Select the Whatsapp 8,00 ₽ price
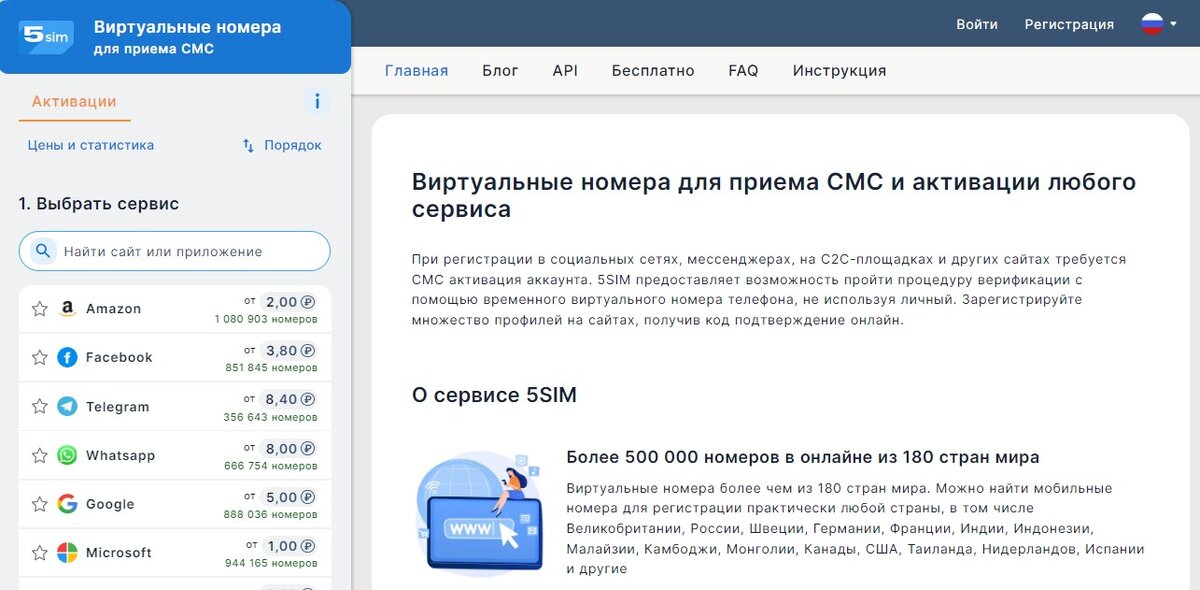The image size is (1200, 590). 289,448
